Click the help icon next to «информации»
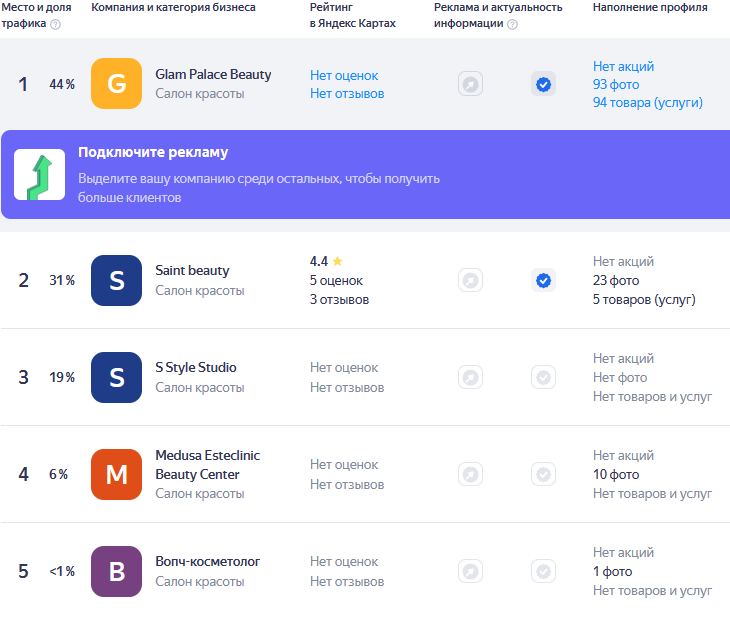This screenshot has width=730, height=620. click(x=512, y=24)
